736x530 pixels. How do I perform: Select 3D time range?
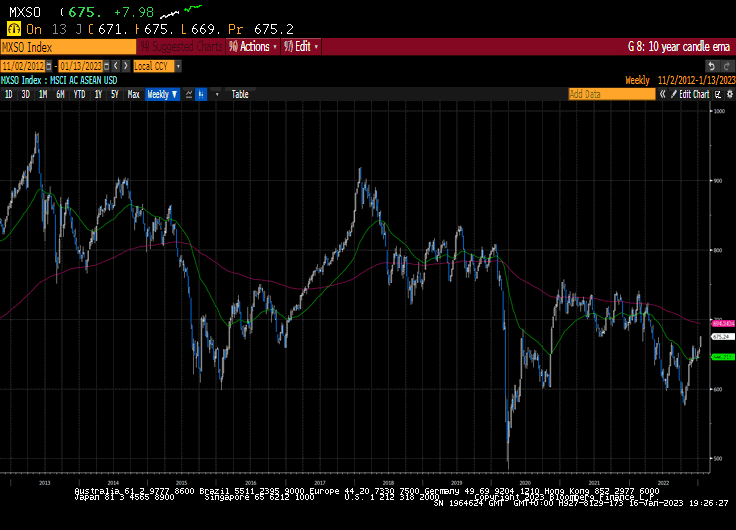(x=25, y=94)
